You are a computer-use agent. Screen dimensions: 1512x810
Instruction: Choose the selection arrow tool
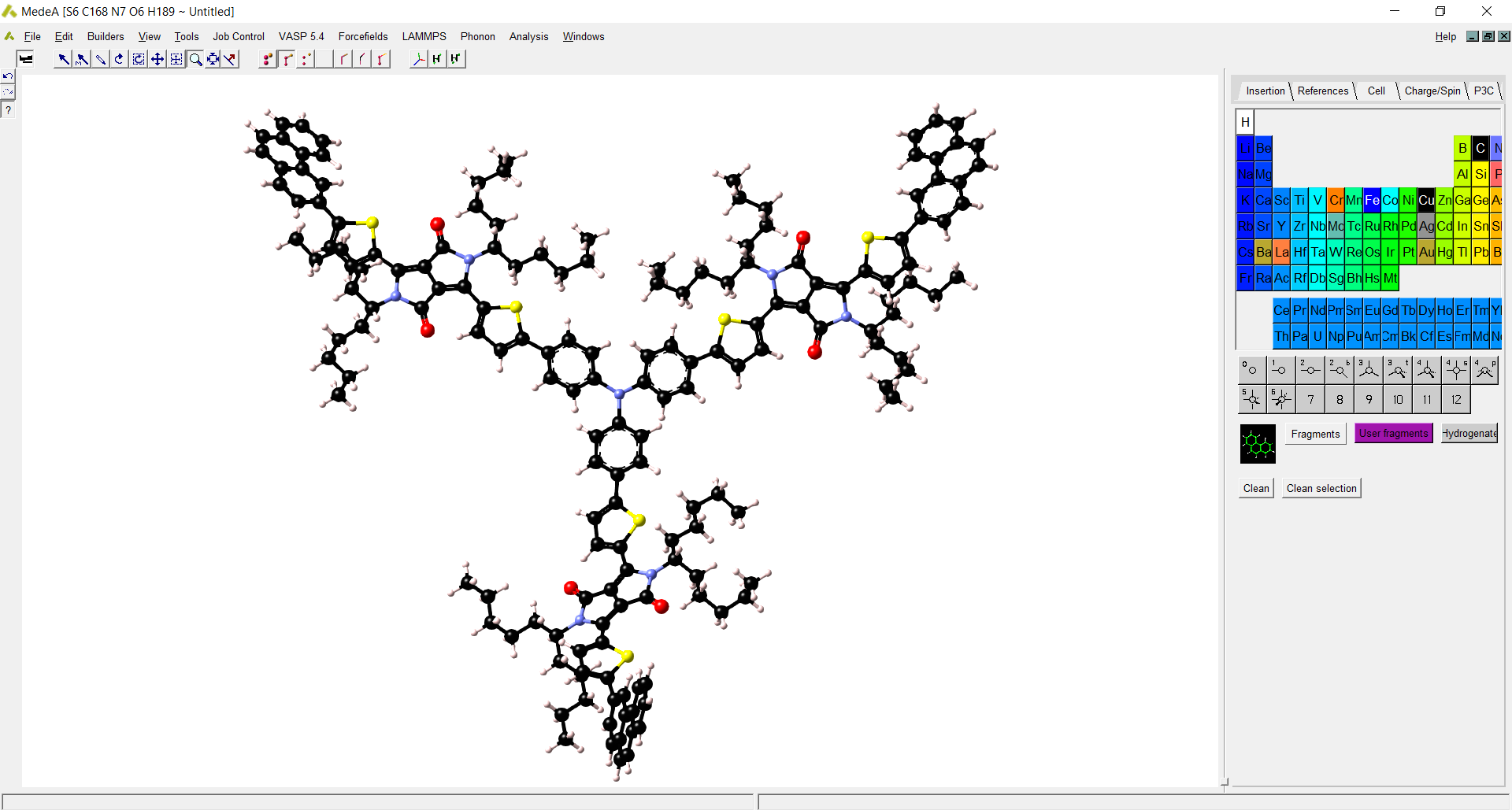(x=63, y=59)
